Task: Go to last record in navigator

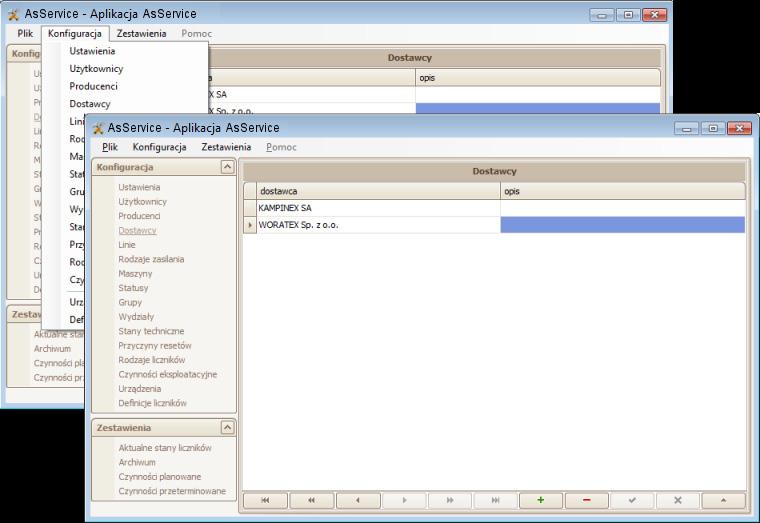Action: point(495,500)
